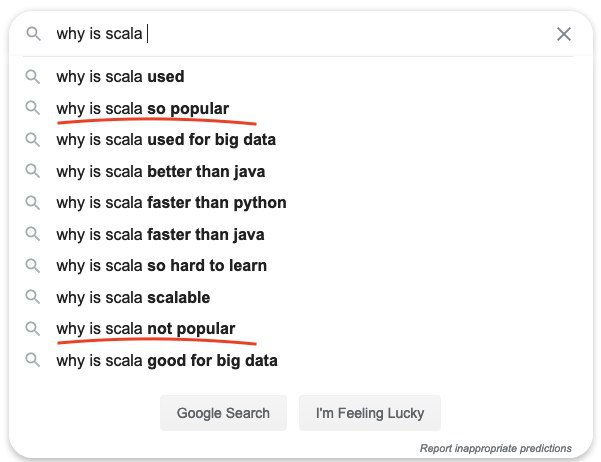Click the magnifier beside "better than java"

coord(33,171)
